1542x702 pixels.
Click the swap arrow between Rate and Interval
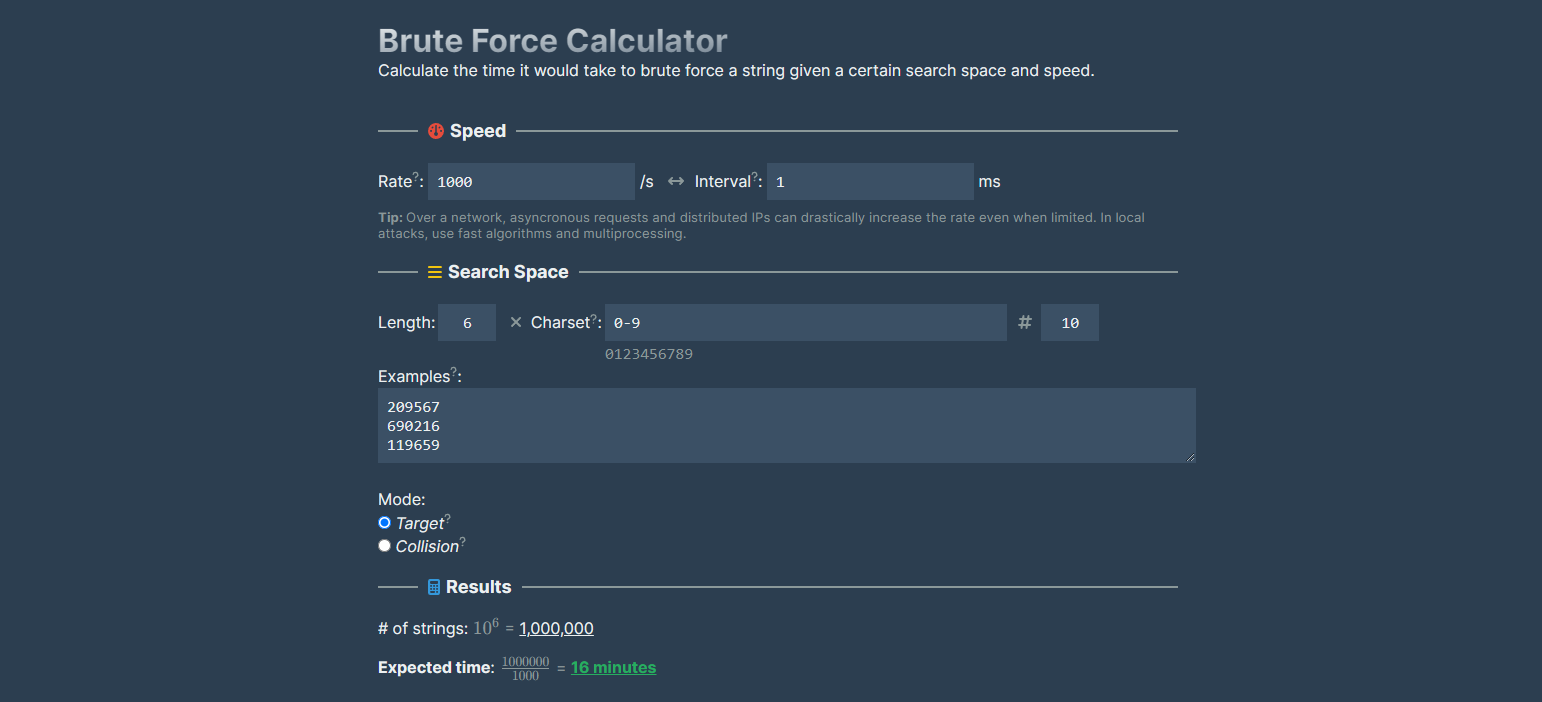675,181
